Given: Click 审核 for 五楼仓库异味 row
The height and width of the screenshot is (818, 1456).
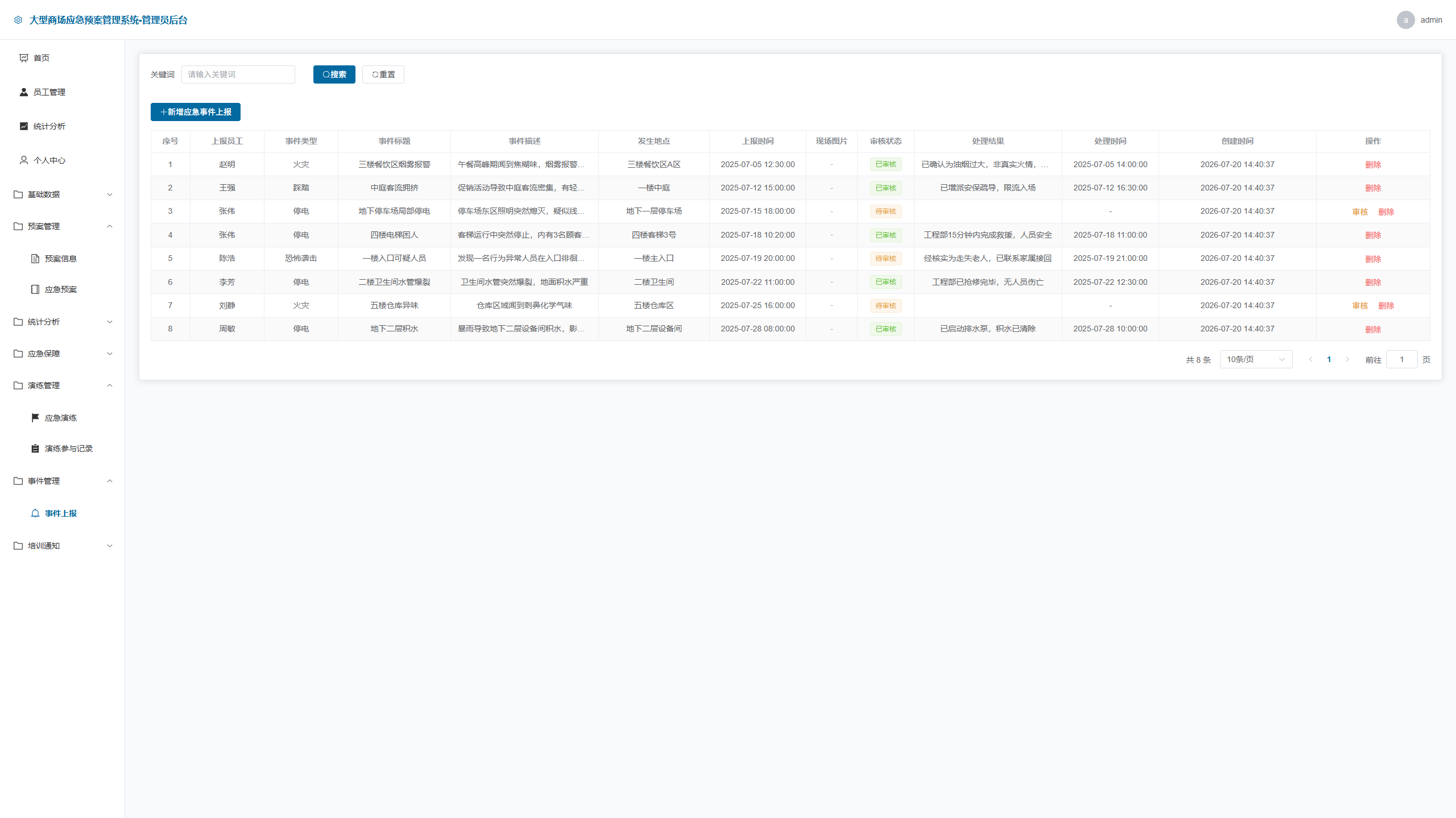Looking at the screenshot, I should (x=1360, y=306).
